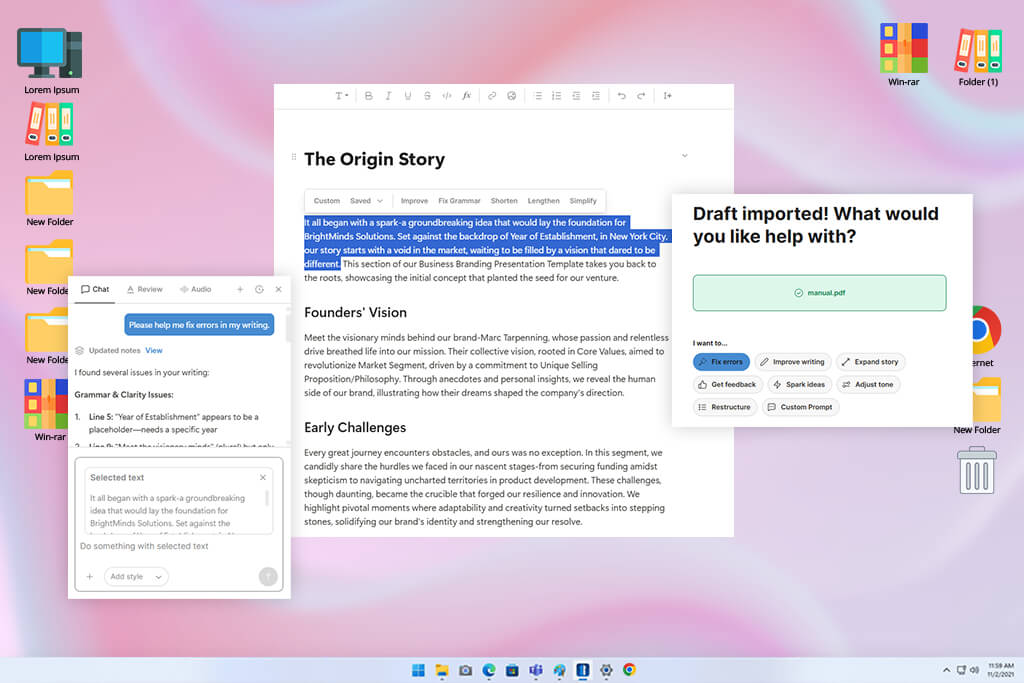
Task: Select the Get feedback option
Action: coord(727,385)
